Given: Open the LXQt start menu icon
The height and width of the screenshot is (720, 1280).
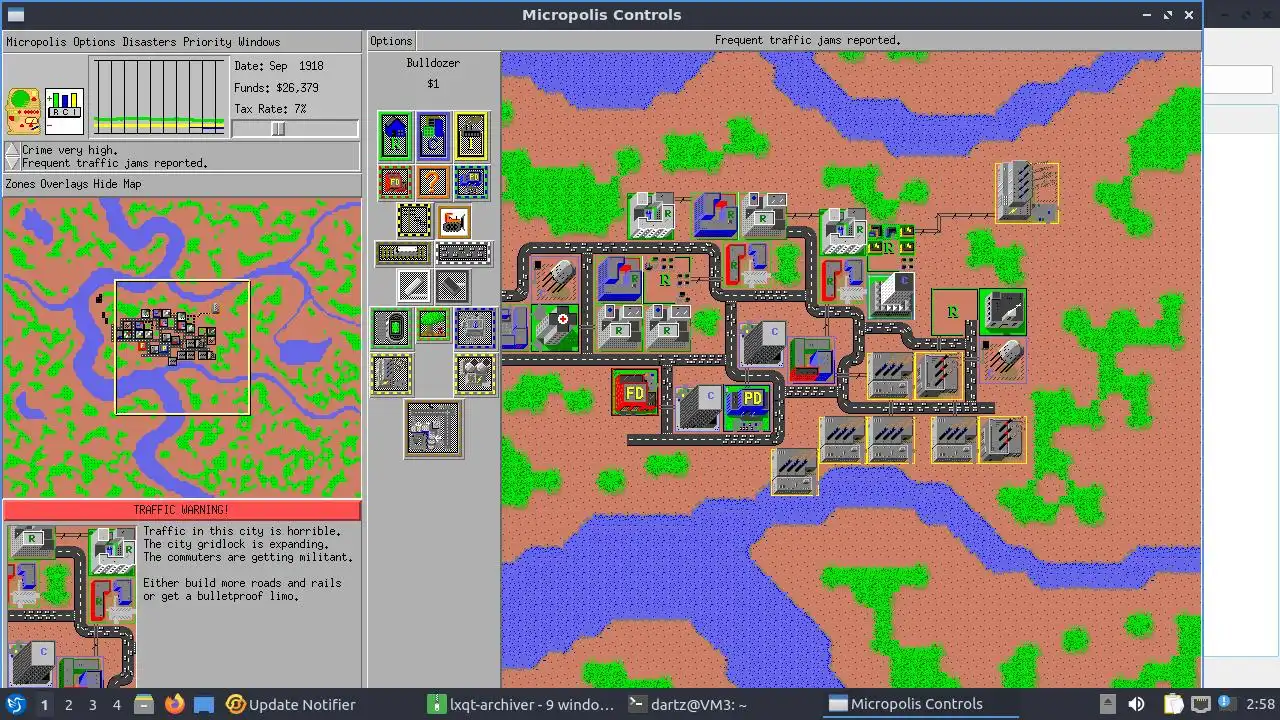Looking at the screenshot, I should pyautogui.click(x=15, y=704).
